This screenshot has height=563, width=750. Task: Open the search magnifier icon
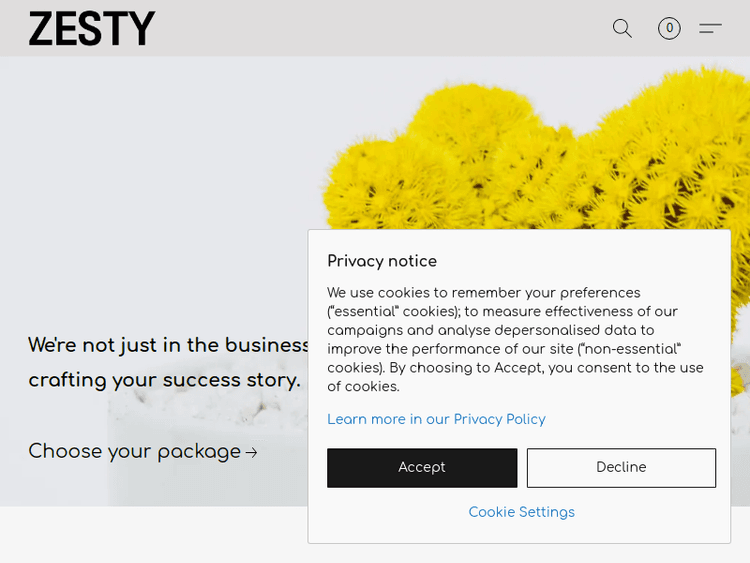coord(622,28)
